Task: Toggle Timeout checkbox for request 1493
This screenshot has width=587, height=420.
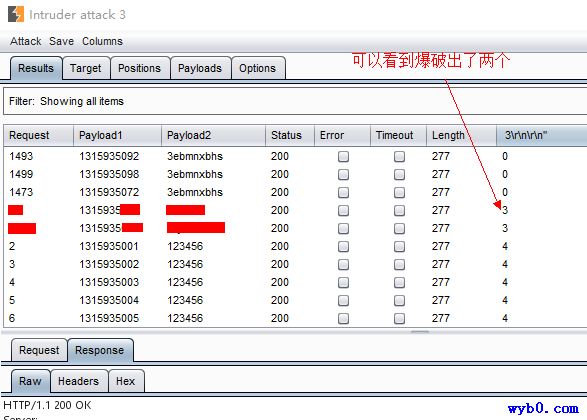Action: [399, 156]
